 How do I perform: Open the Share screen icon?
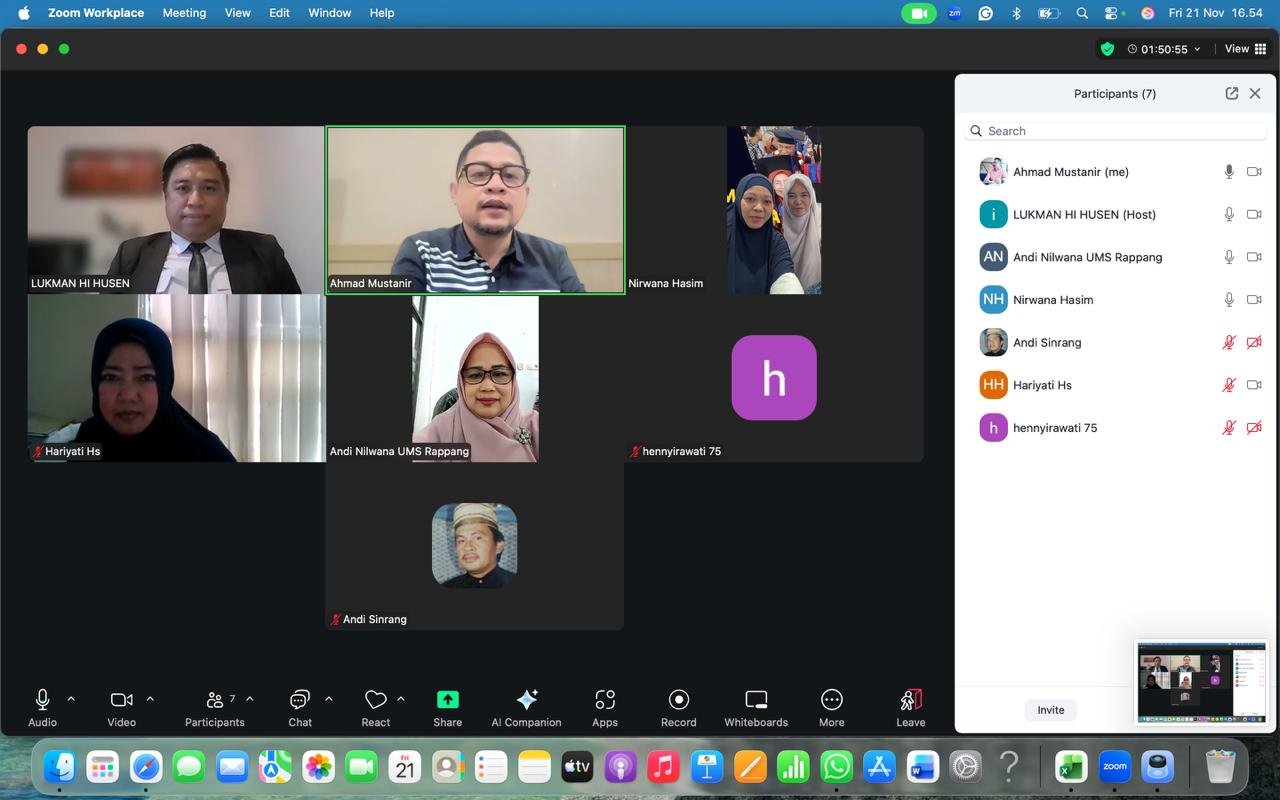[447, 700]
